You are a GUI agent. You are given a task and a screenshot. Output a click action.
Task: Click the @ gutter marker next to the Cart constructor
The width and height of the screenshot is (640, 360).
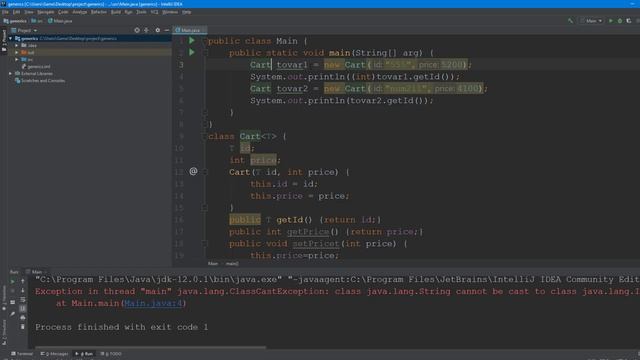[x=193, y=171]
